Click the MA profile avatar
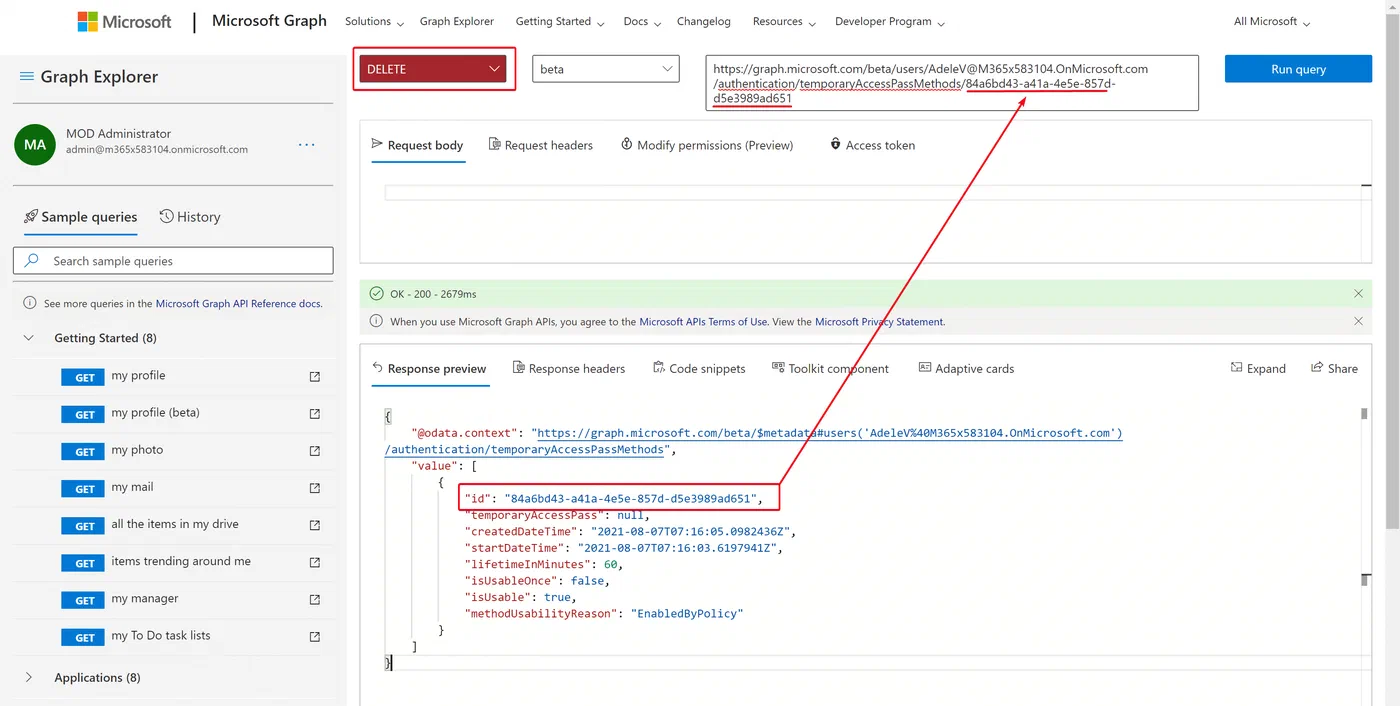This screenshot has height=706, width=1400. (x=35, y=144)
